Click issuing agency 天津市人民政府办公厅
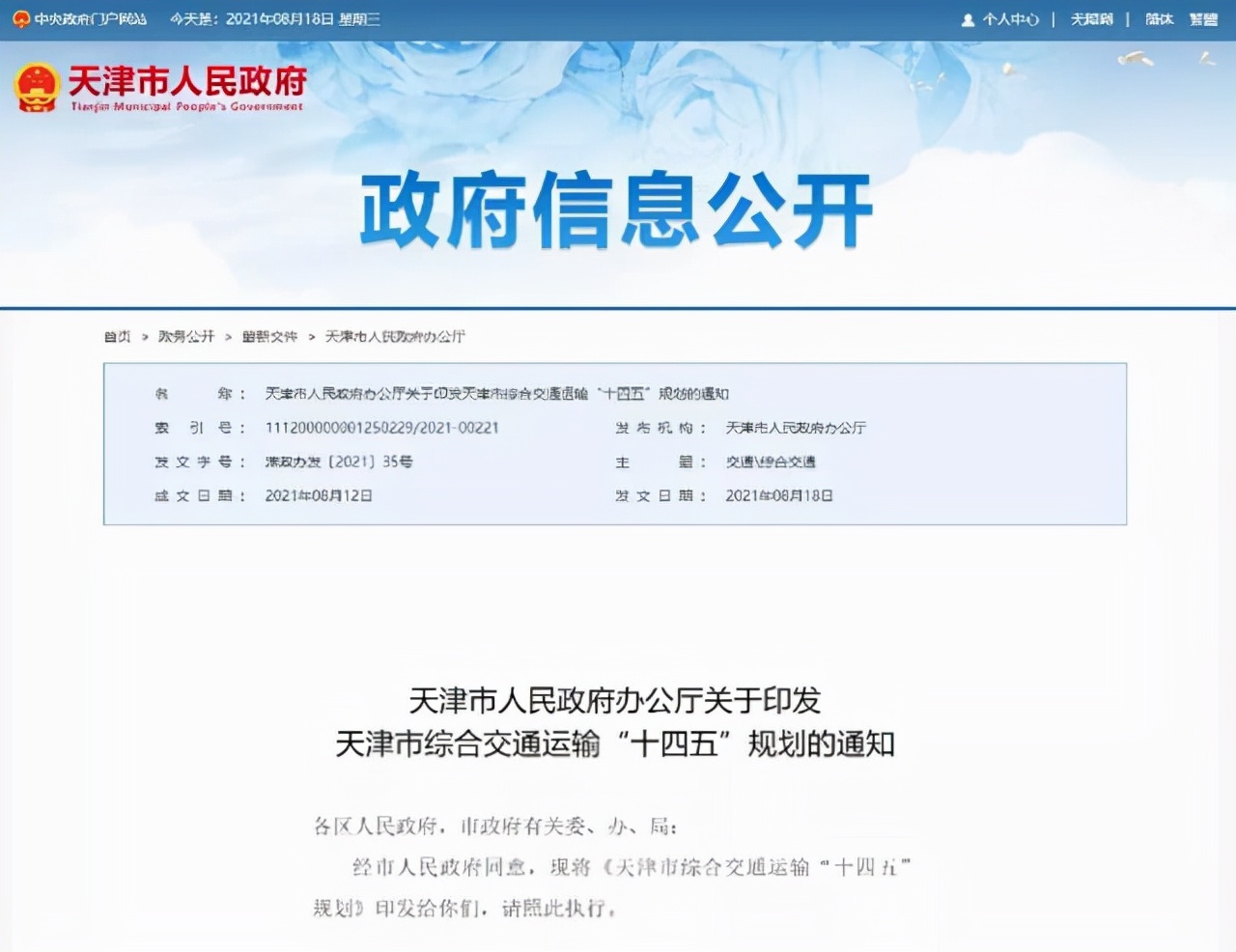The image size is (1236, 952). pyautogui.click(x=797, y=428)
